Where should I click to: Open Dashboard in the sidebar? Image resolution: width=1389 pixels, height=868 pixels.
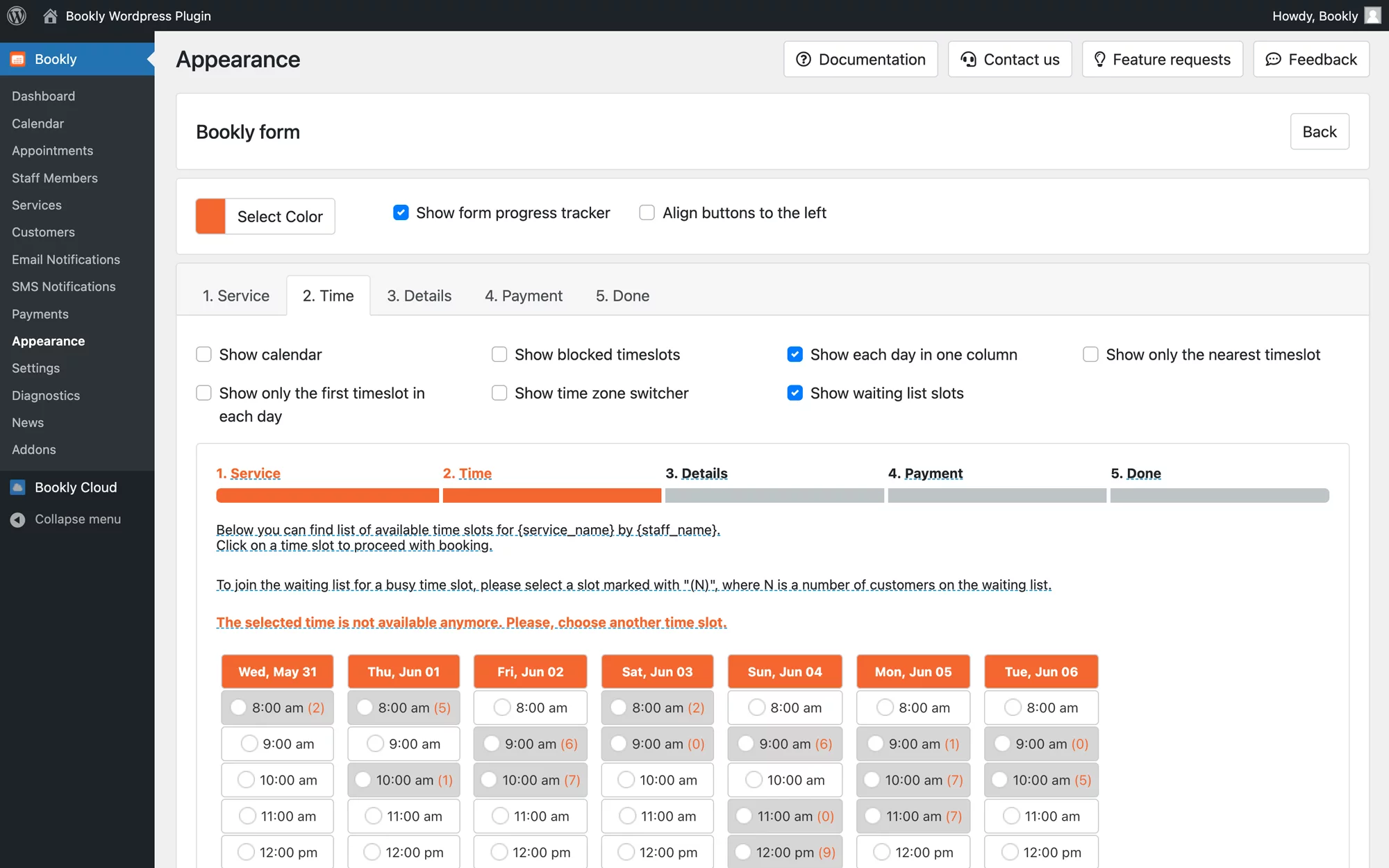pyautogui.click(x=43, y=96)
